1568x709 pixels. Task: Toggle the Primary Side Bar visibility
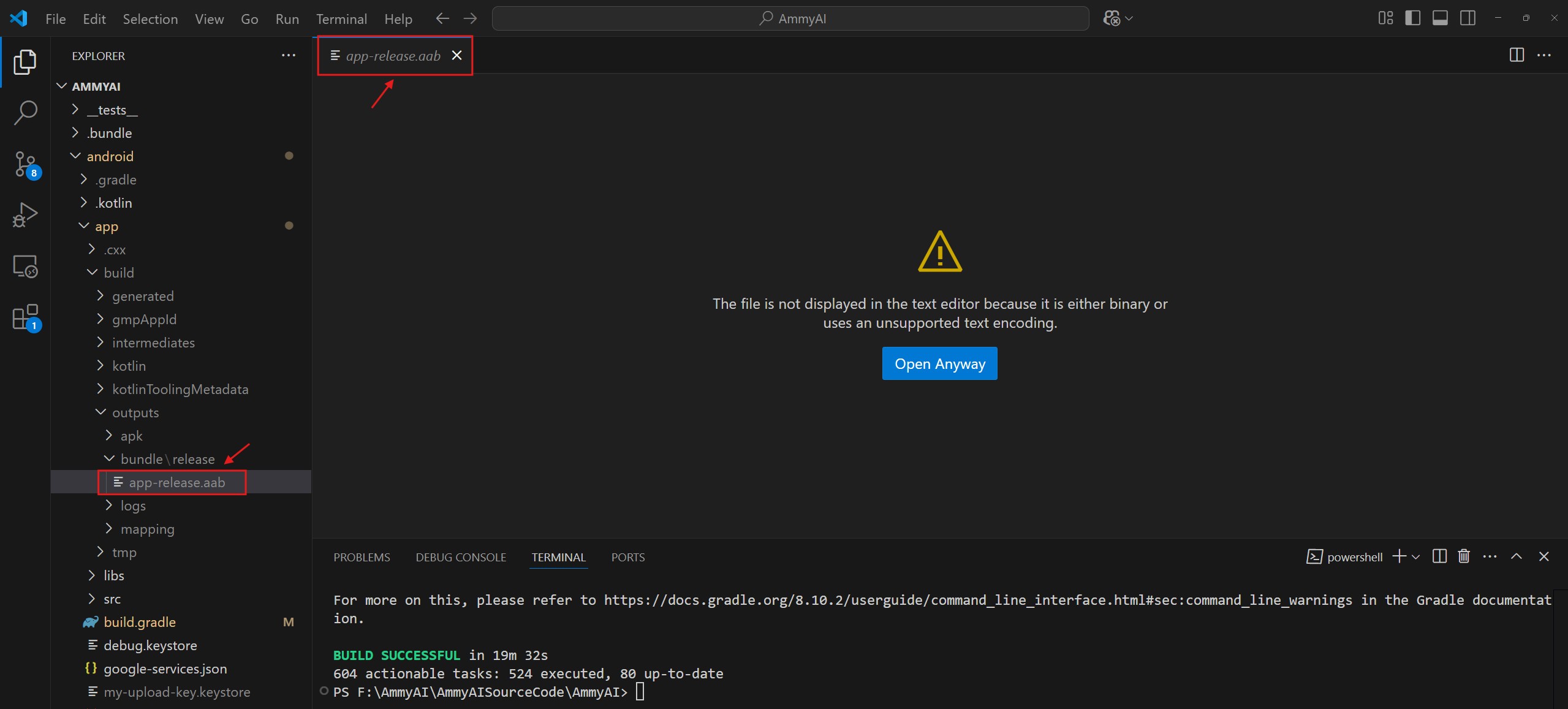pos(1413,18)
